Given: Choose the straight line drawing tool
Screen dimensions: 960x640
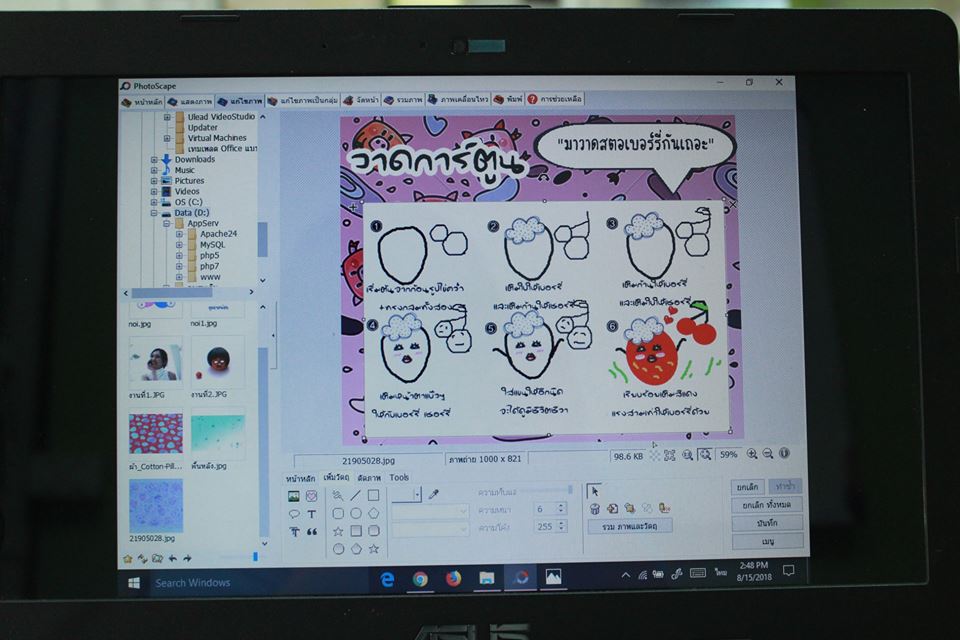Looking at the screenshot, I should coord(355,495).
